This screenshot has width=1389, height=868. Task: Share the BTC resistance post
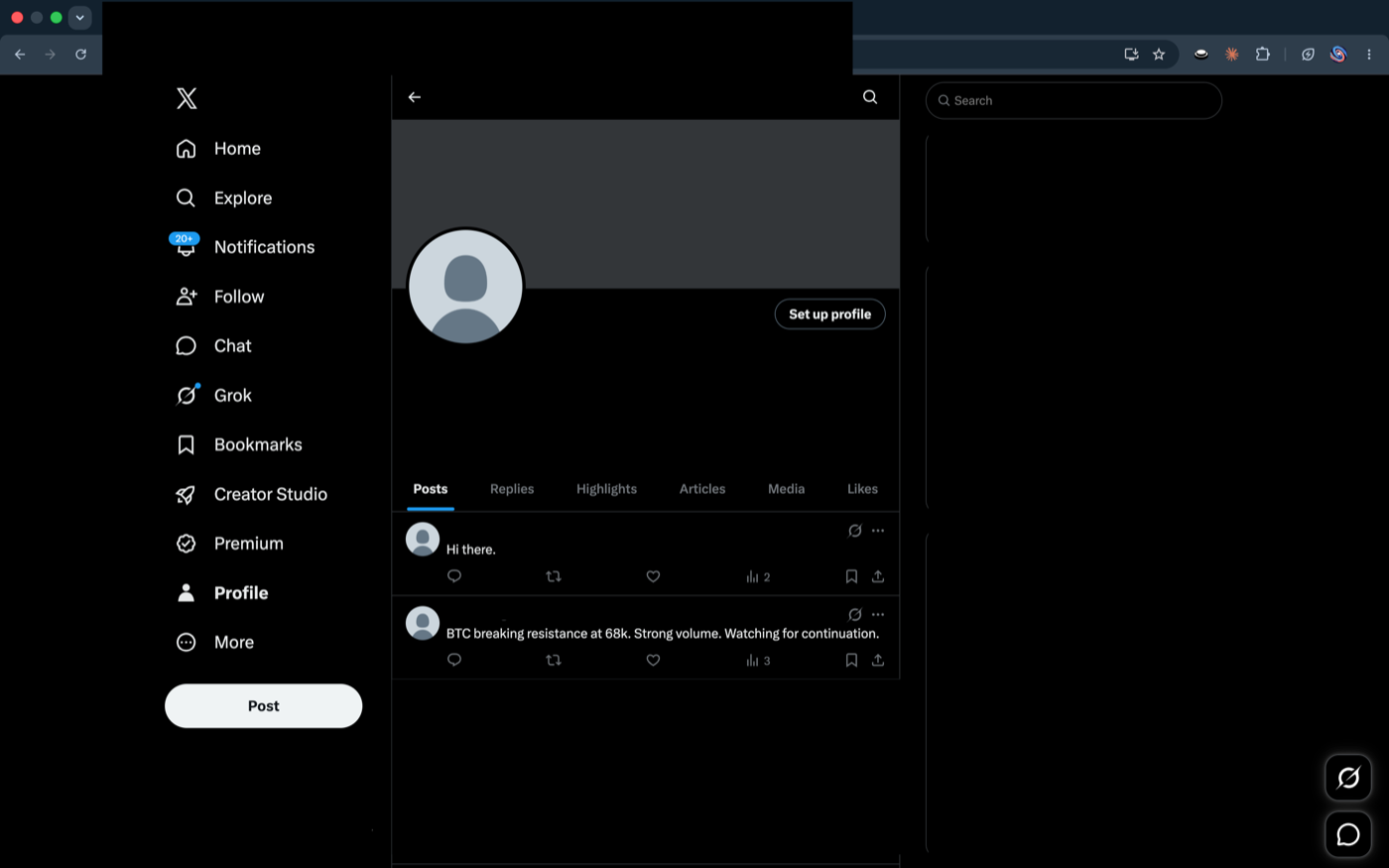tap(878, 661)
